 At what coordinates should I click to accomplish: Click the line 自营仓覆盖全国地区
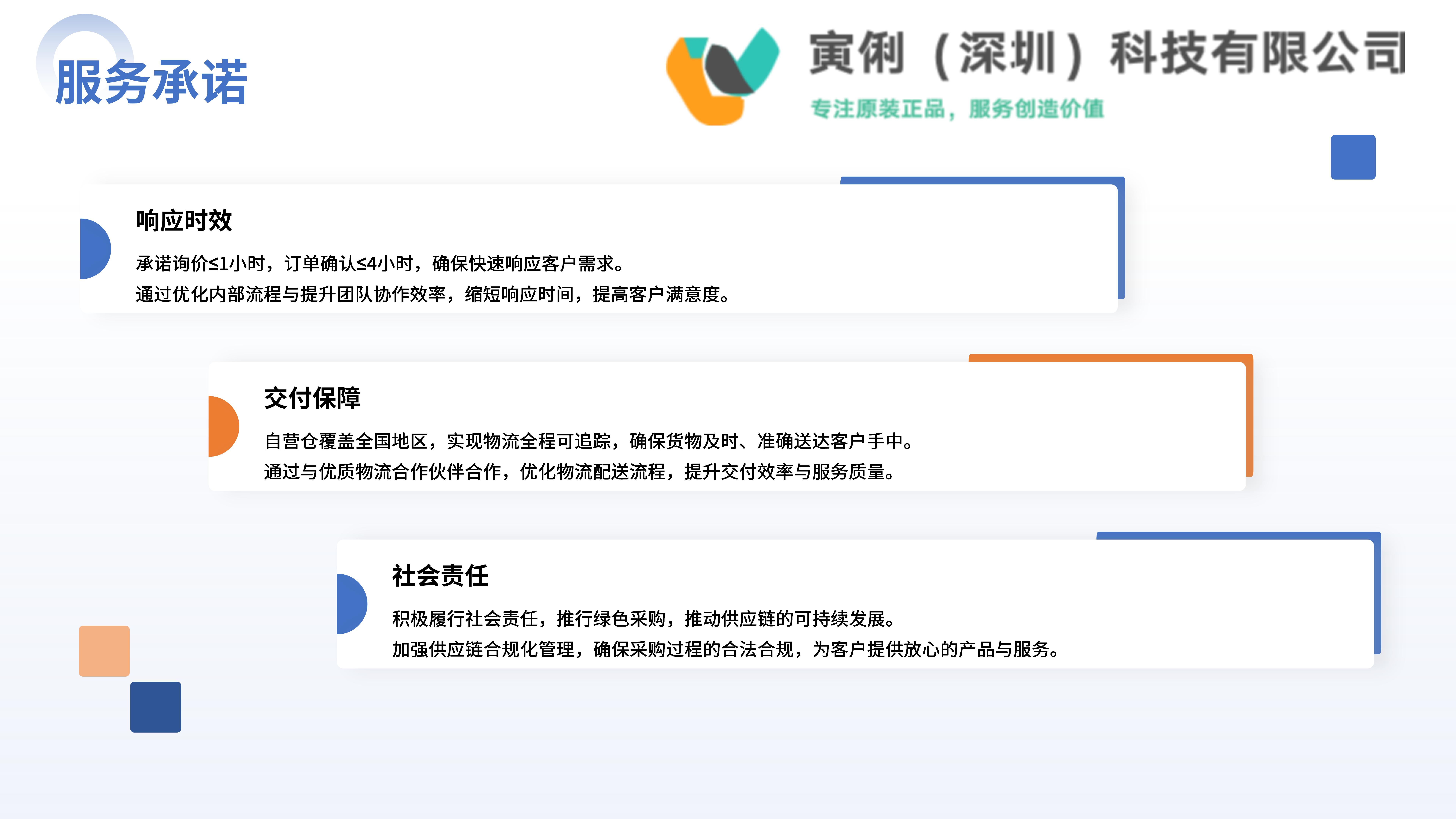click(590, 441)
